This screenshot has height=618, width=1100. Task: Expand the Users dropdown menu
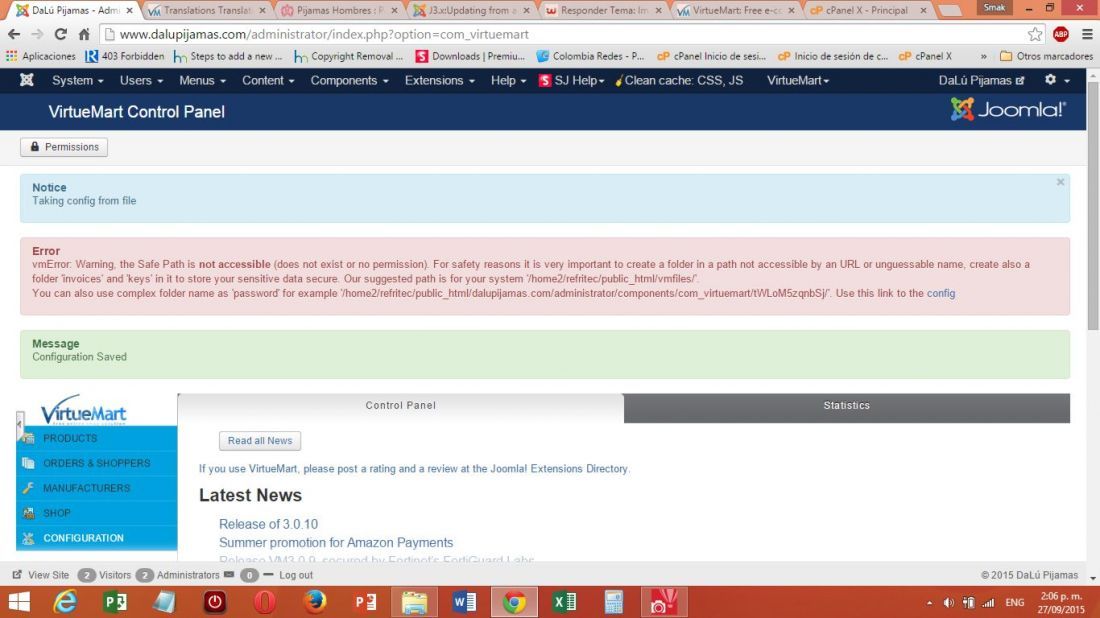tap(141, 80)
